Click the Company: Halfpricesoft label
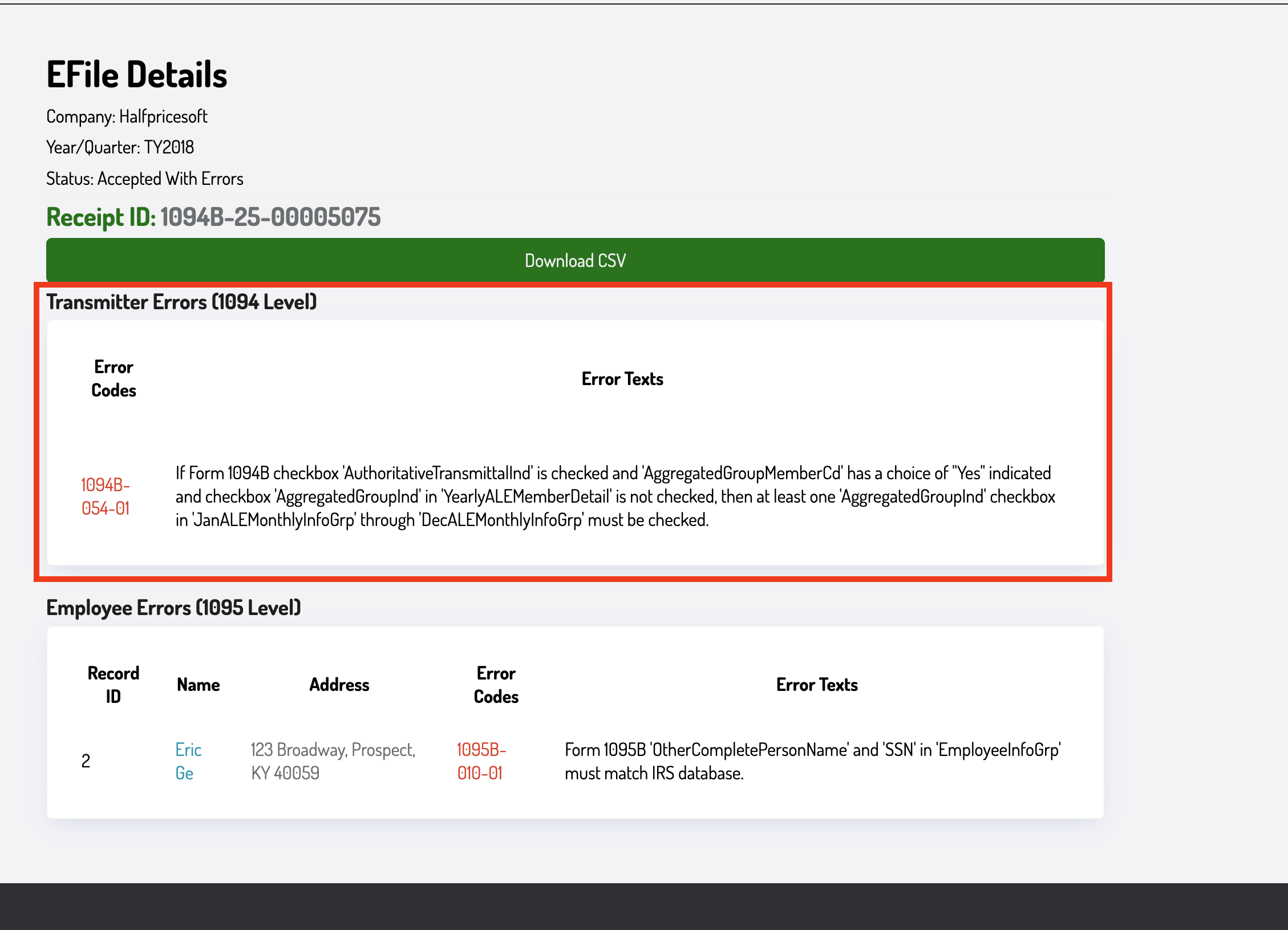The image size is (1288, 930). tap(127, 116)
